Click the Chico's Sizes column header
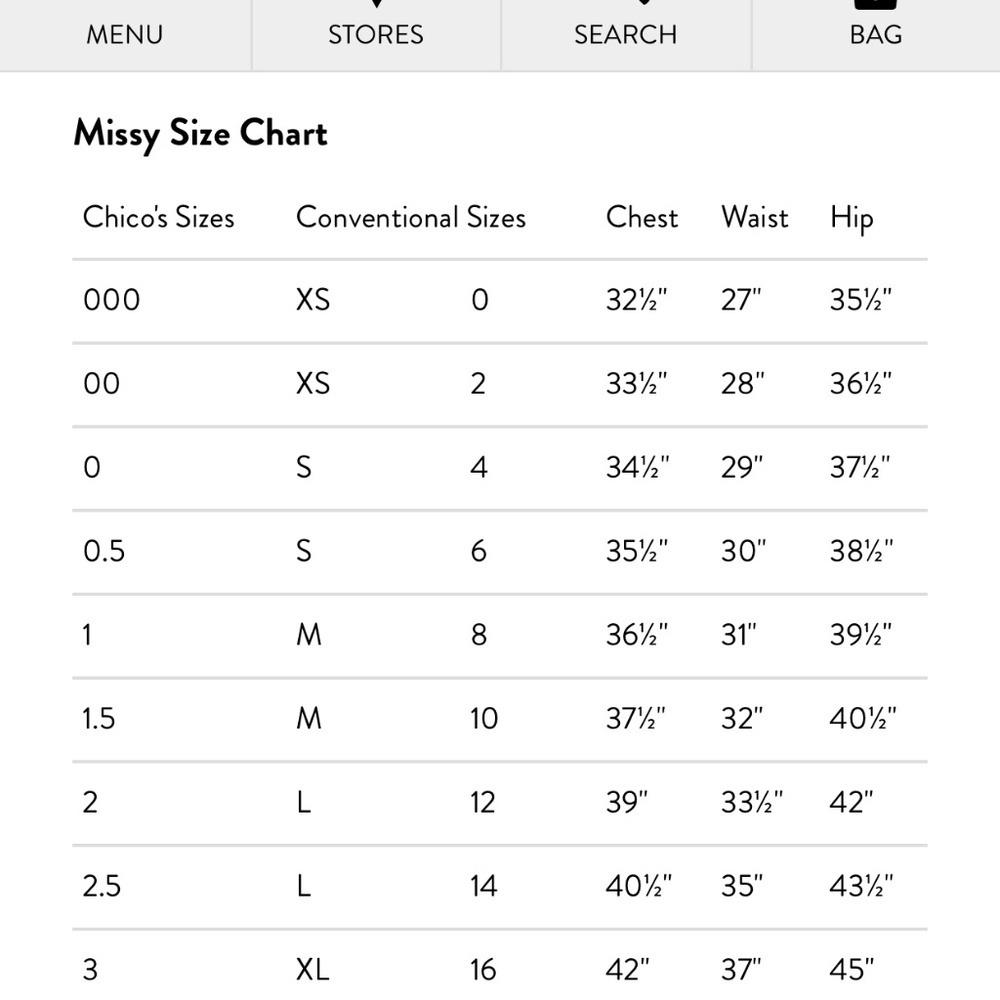Viewport: 1000px width, 1000px height. [158, 218]
